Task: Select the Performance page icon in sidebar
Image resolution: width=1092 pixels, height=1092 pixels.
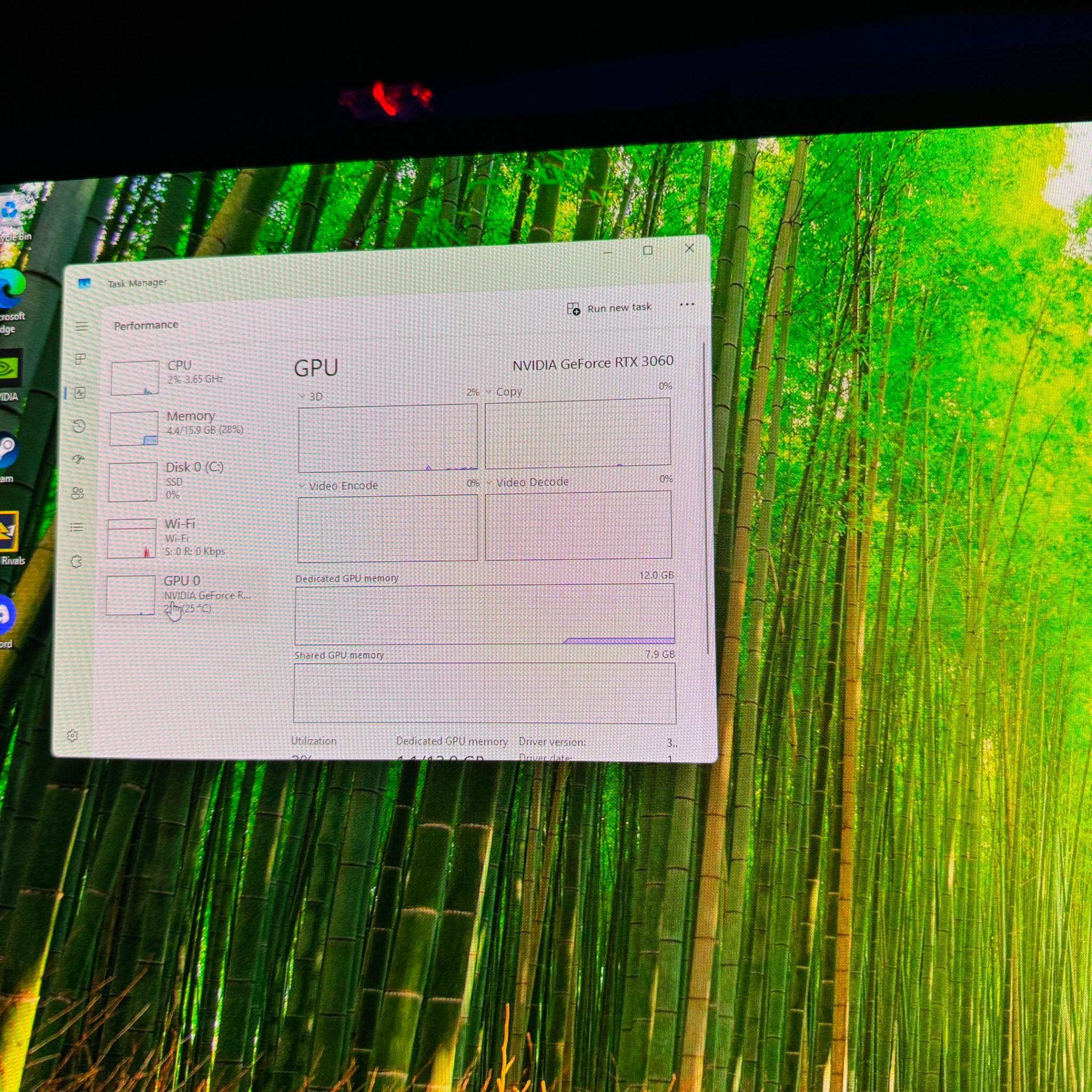Action: tap(81, 392)
